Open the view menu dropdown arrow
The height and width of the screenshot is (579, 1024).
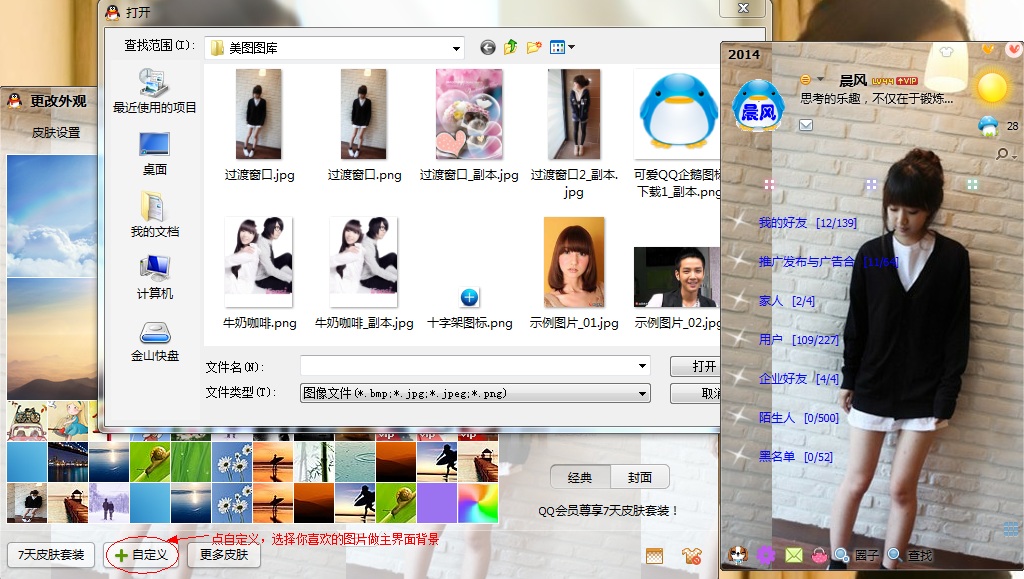tap(571, 47)
